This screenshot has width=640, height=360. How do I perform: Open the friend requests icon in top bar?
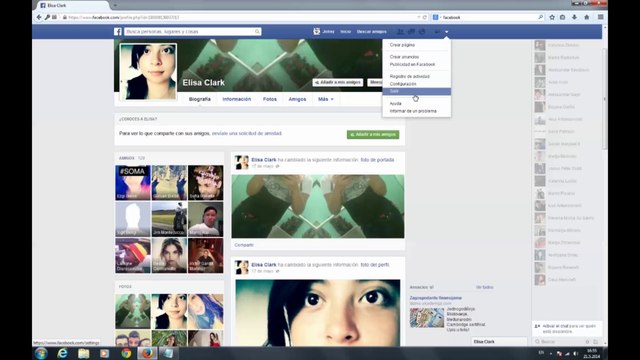coord(400,31)
